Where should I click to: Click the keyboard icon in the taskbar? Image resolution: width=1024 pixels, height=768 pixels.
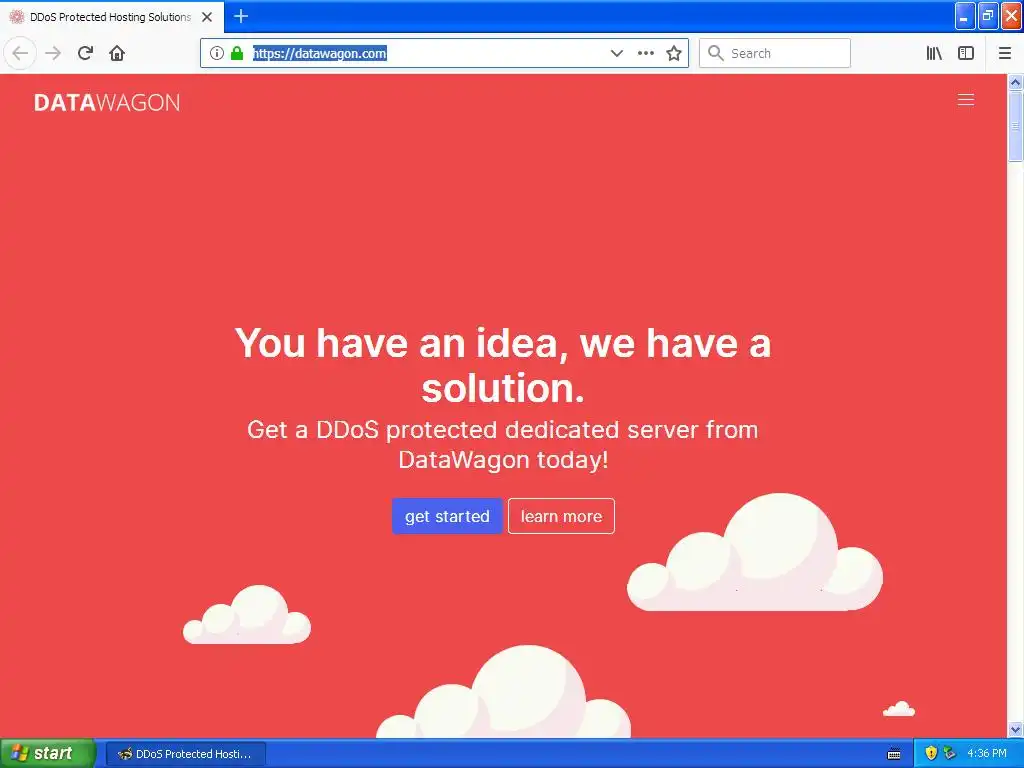894,754
